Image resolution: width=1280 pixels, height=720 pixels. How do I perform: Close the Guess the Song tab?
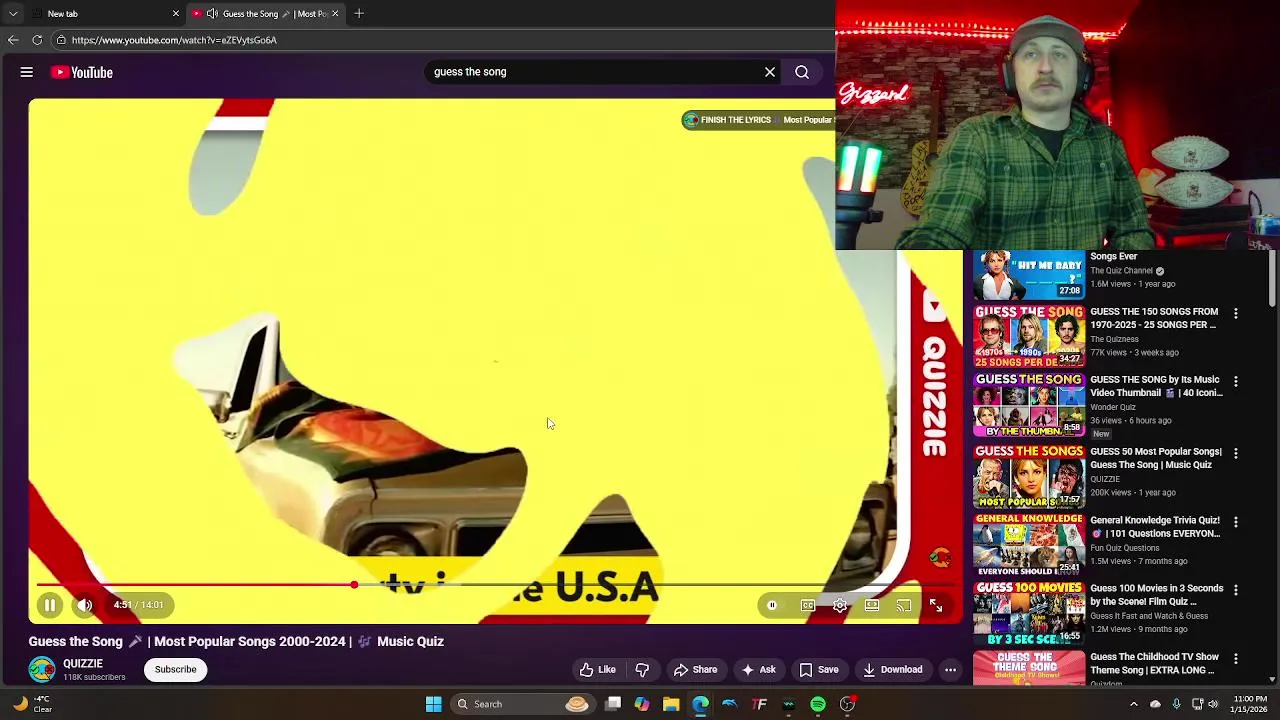point(335,14)
